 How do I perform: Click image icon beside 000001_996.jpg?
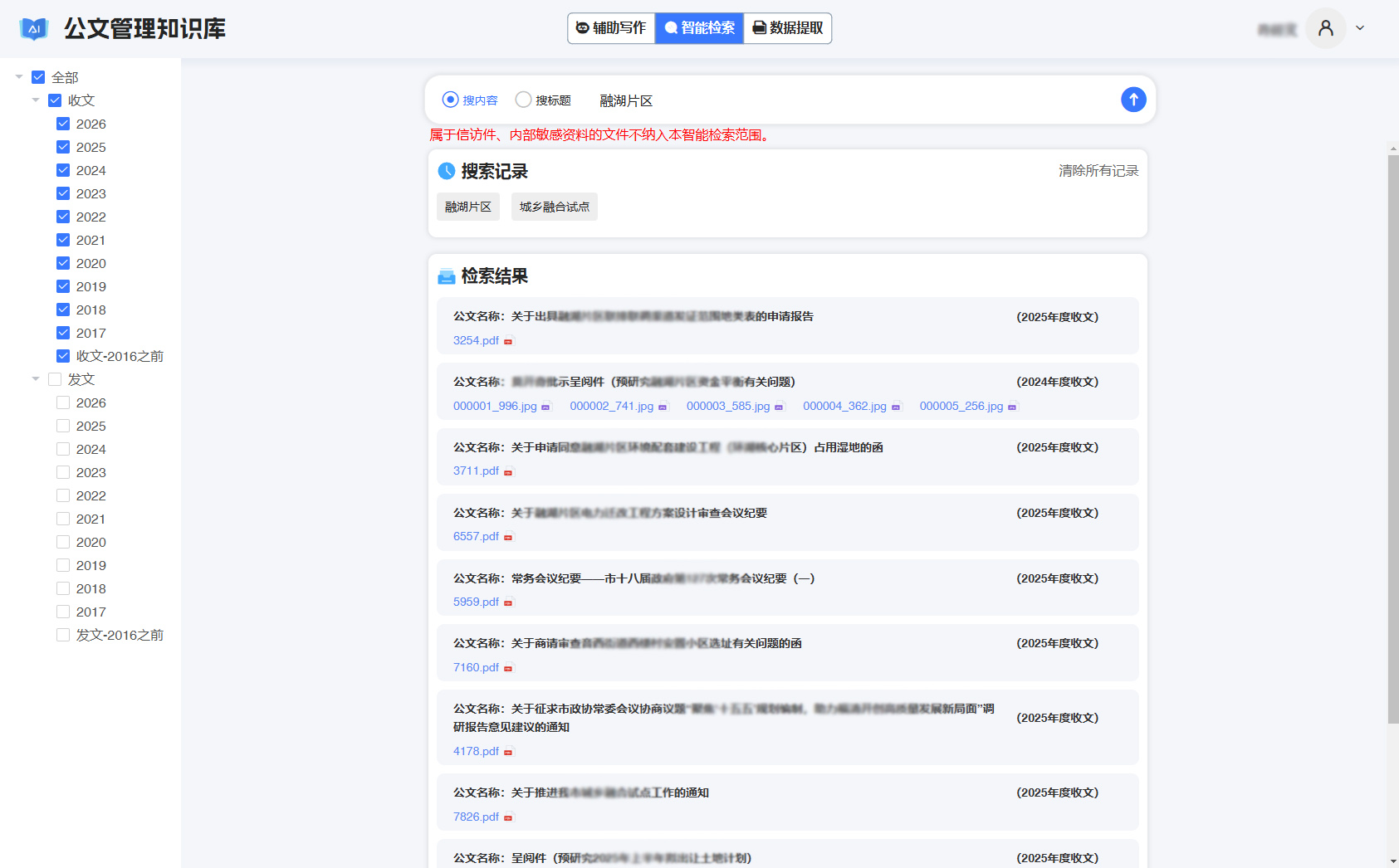(545, 407)
